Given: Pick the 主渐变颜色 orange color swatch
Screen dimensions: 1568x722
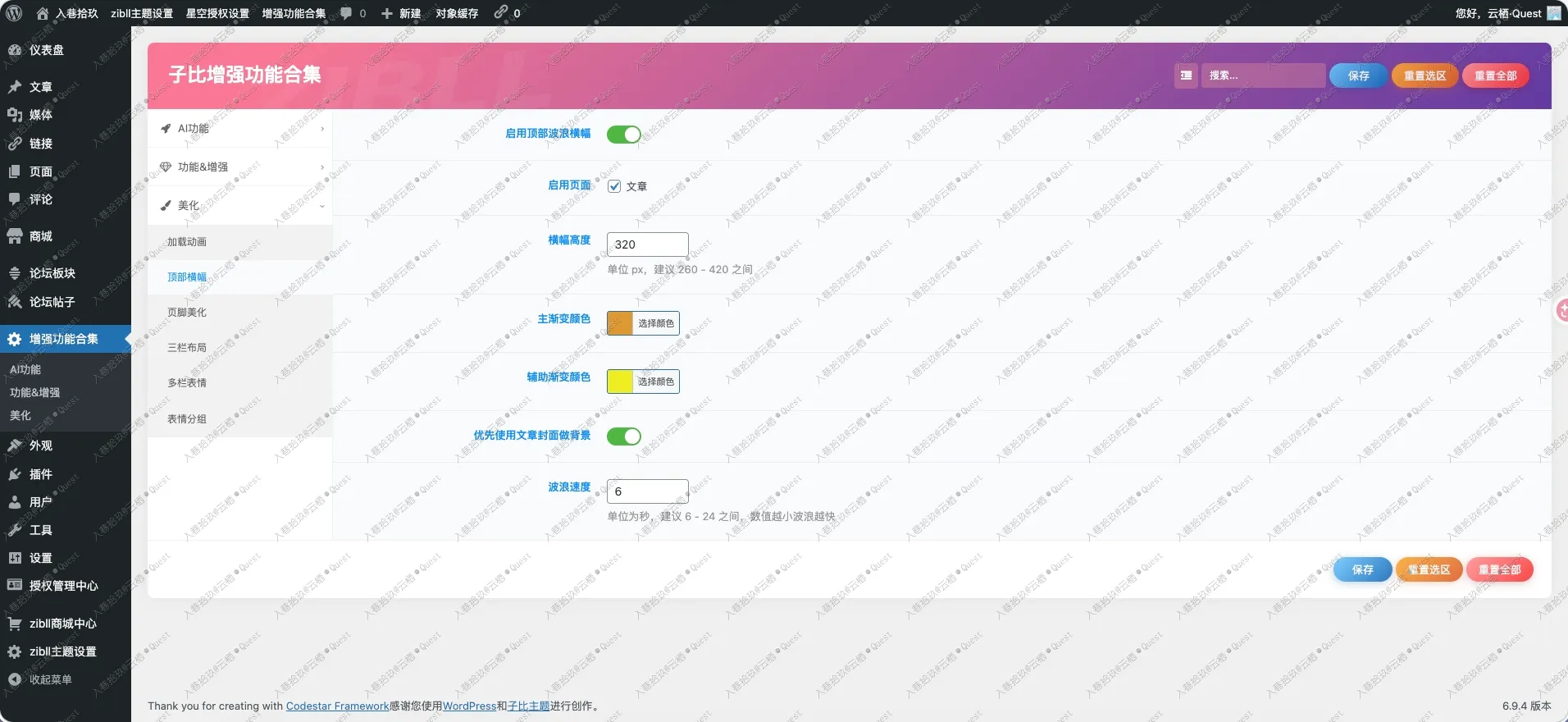Looking at the screenshot, I should [620, 323].
